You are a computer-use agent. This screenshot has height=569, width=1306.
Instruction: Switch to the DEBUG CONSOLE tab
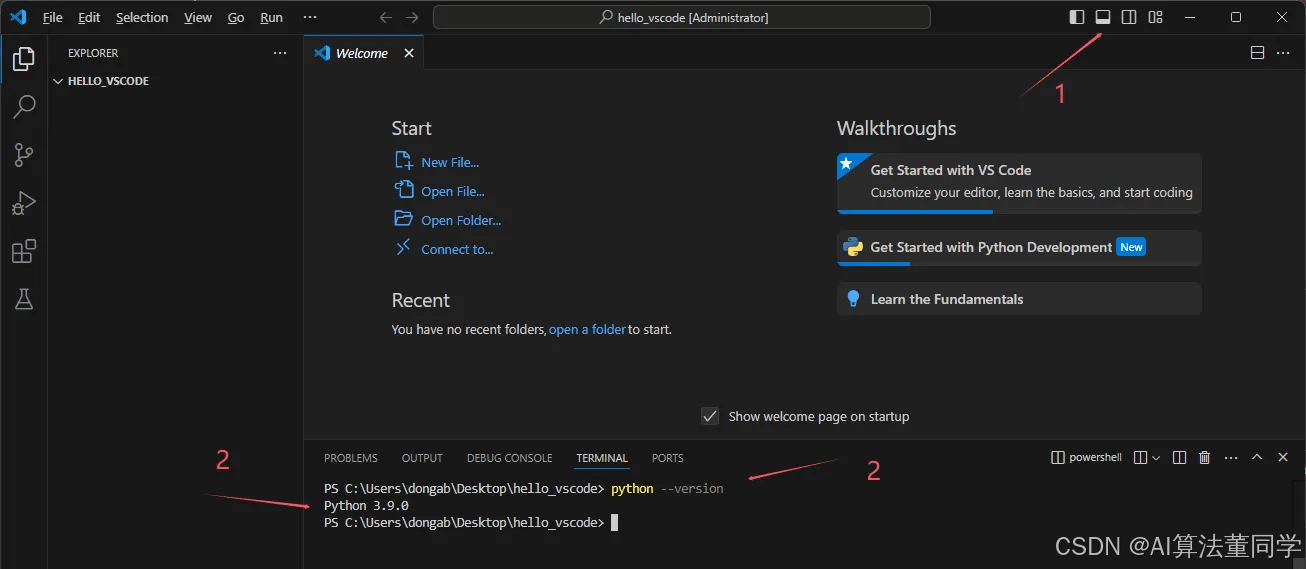coord(509,458)
